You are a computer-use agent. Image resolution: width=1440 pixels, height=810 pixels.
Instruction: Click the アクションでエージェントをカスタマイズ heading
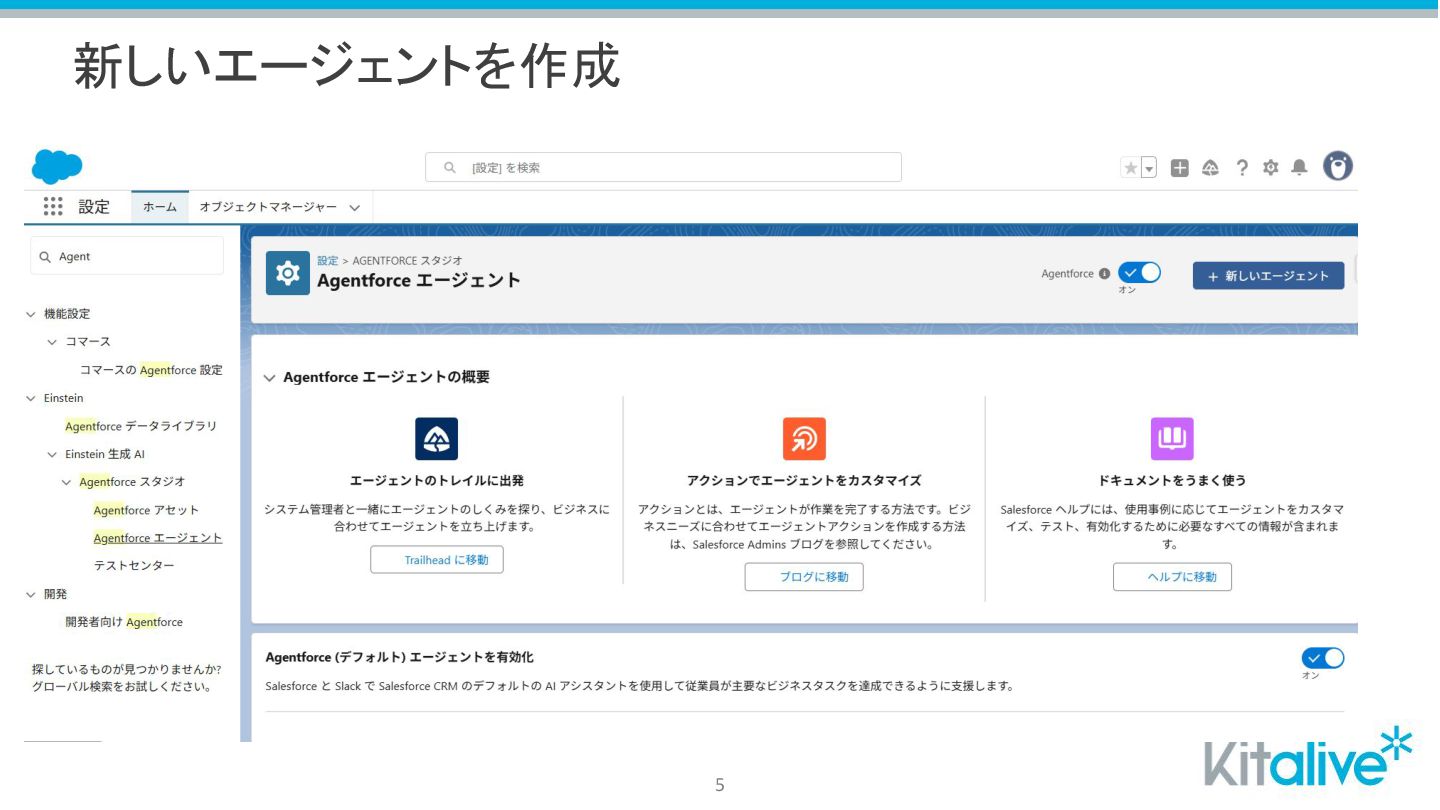click(x=804, y=480)
